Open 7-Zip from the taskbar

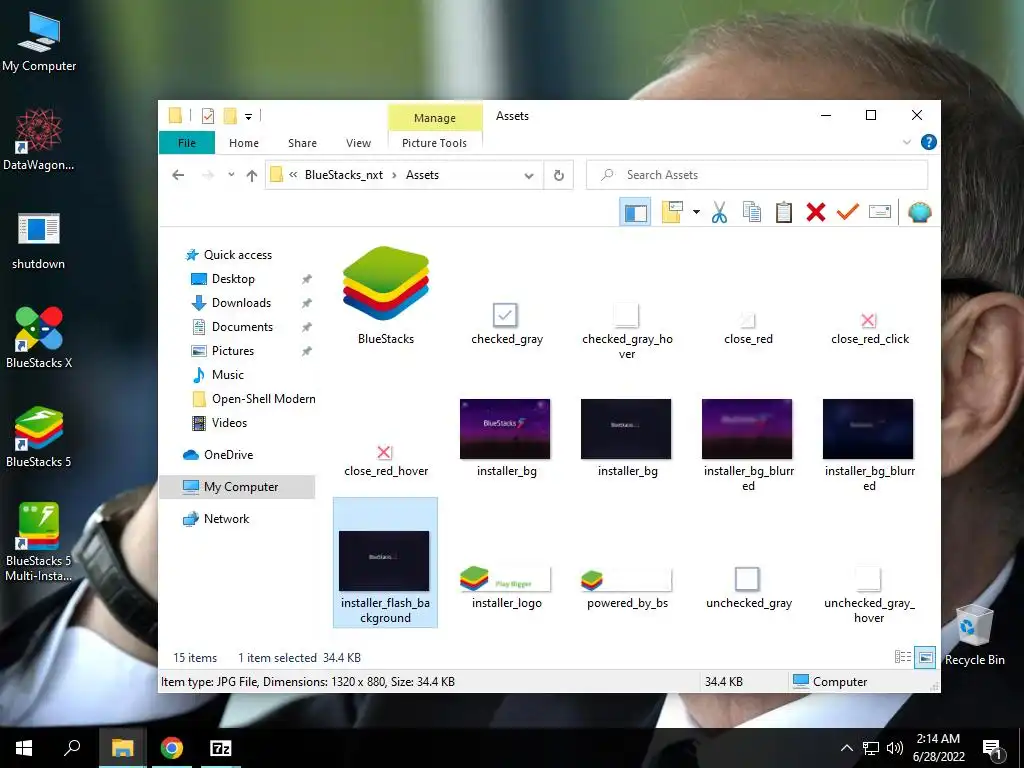tap(220, 748)
